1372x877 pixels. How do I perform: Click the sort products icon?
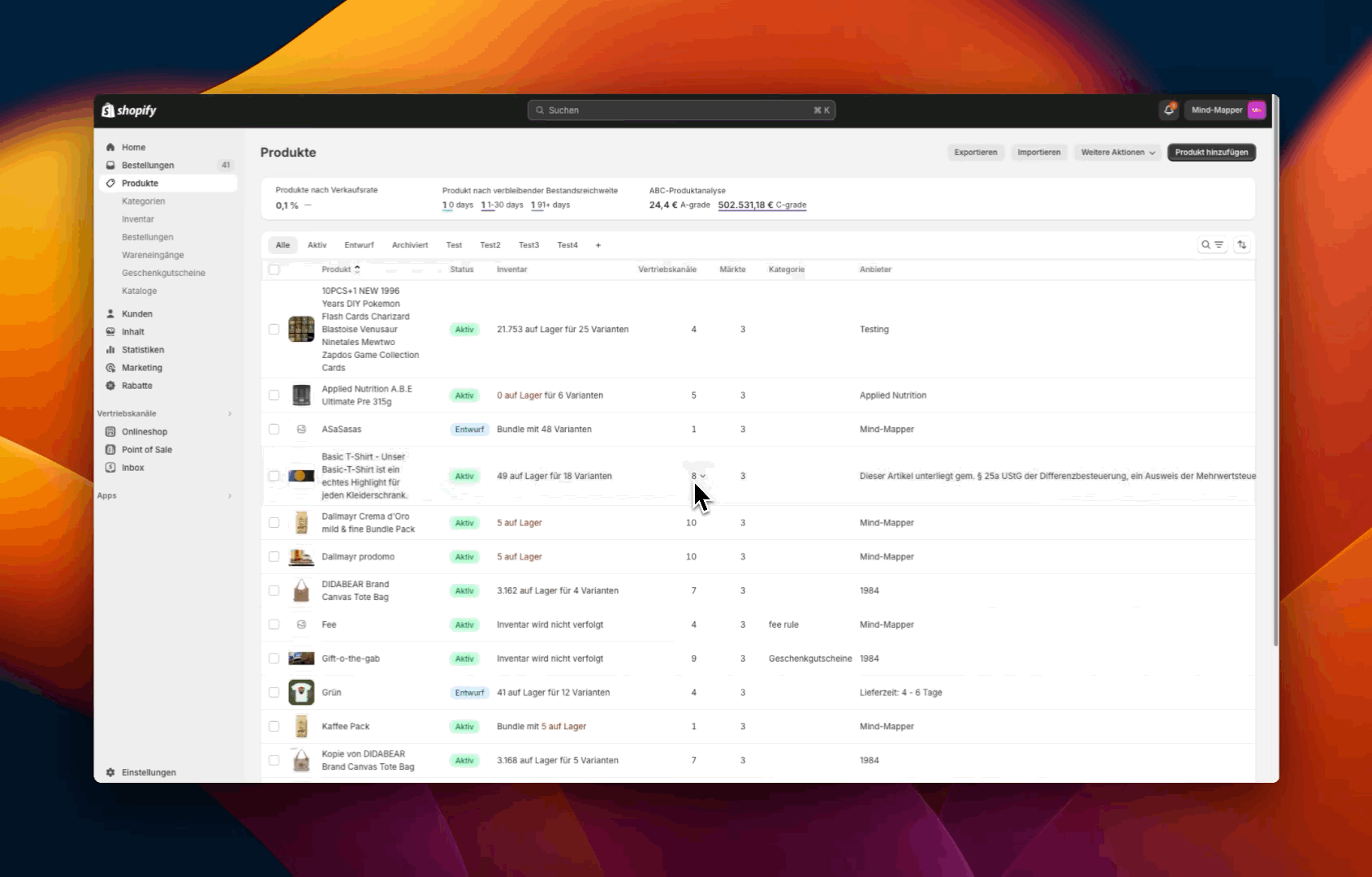[1241, 244]
